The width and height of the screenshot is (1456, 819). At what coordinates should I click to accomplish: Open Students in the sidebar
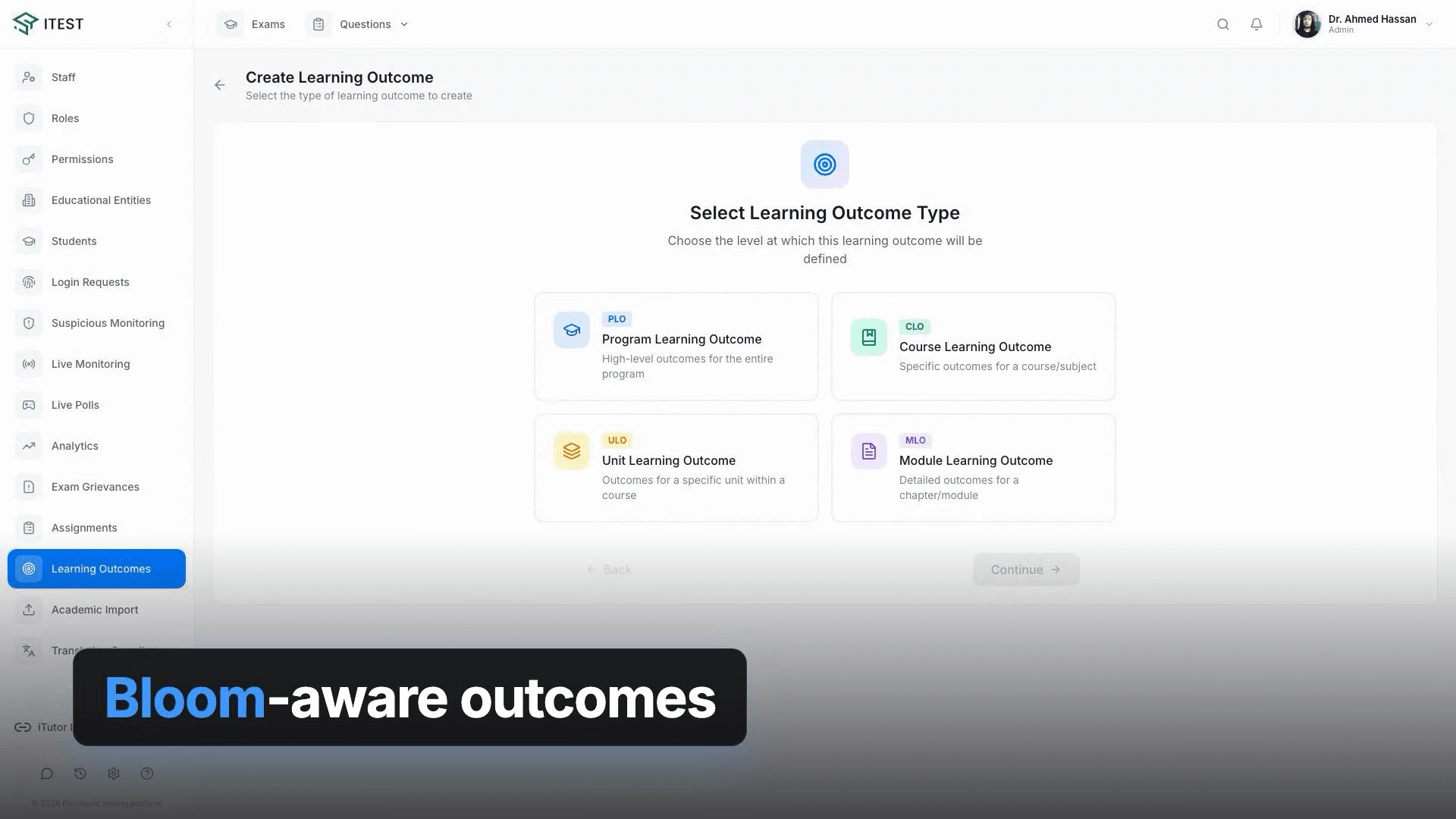(x=96, y=241)
